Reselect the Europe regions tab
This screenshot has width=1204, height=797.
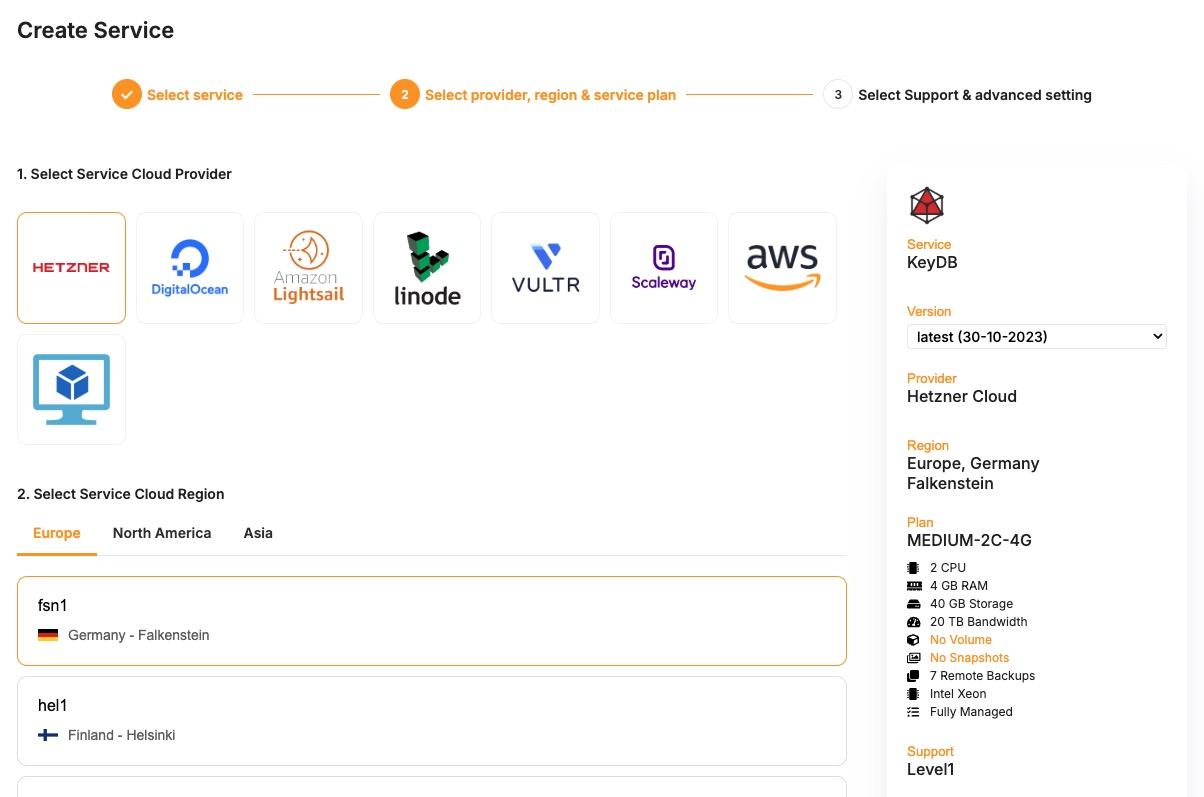[56, 533]
